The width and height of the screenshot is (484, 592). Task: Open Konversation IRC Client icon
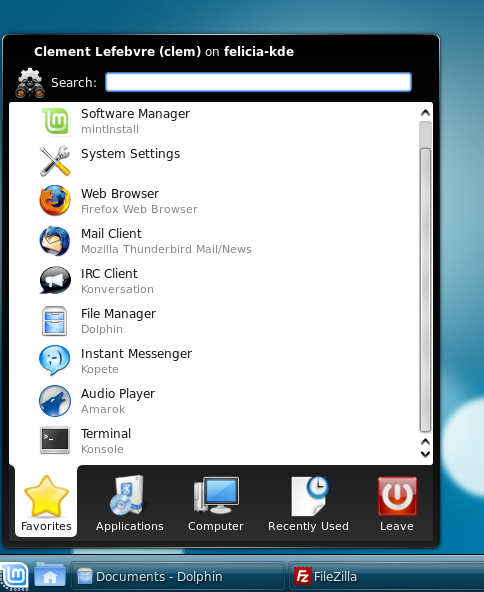[55, 280]
